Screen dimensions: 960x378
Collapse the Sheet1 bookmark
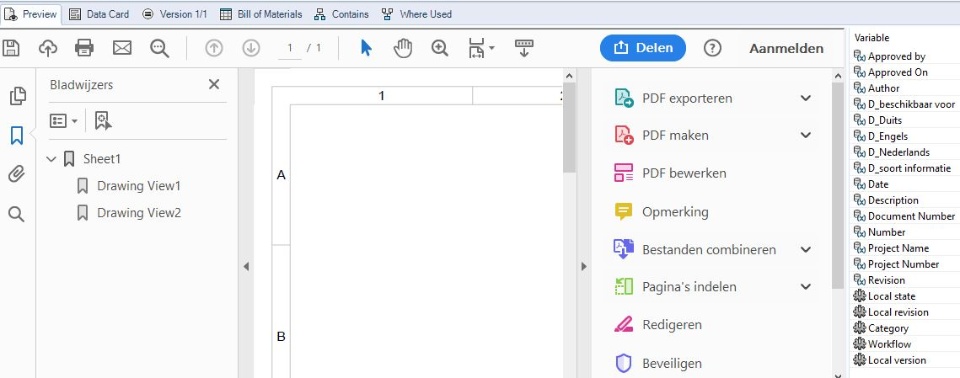click(51, 159)
